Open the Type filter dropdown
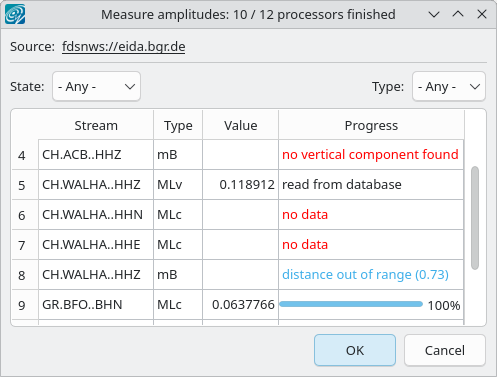 tap(449, 86)
